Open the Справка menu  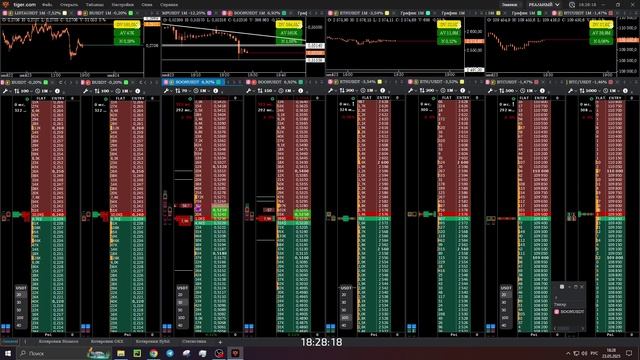point(169,4)
